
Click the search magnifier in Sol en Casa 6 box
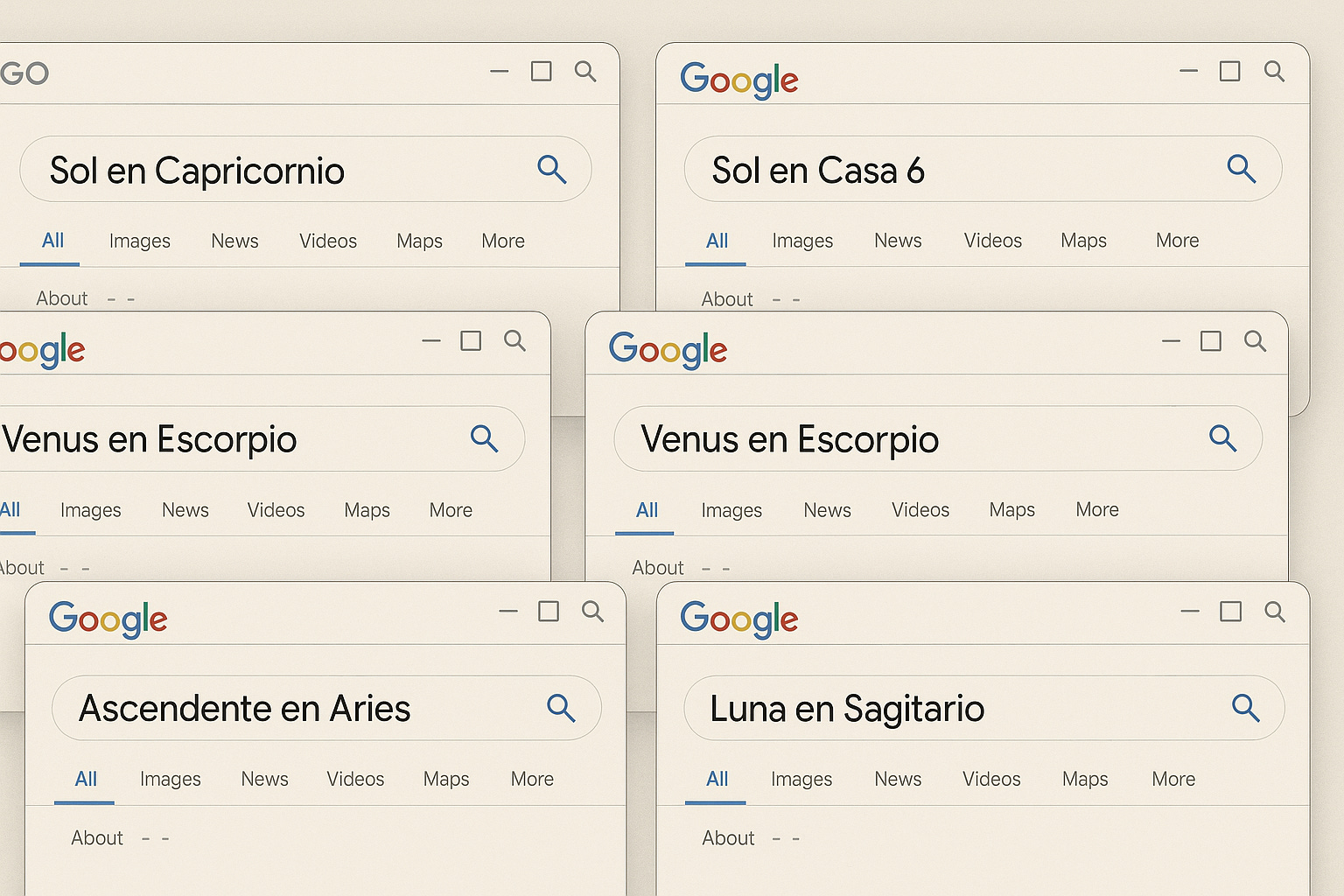(1242, 168)
